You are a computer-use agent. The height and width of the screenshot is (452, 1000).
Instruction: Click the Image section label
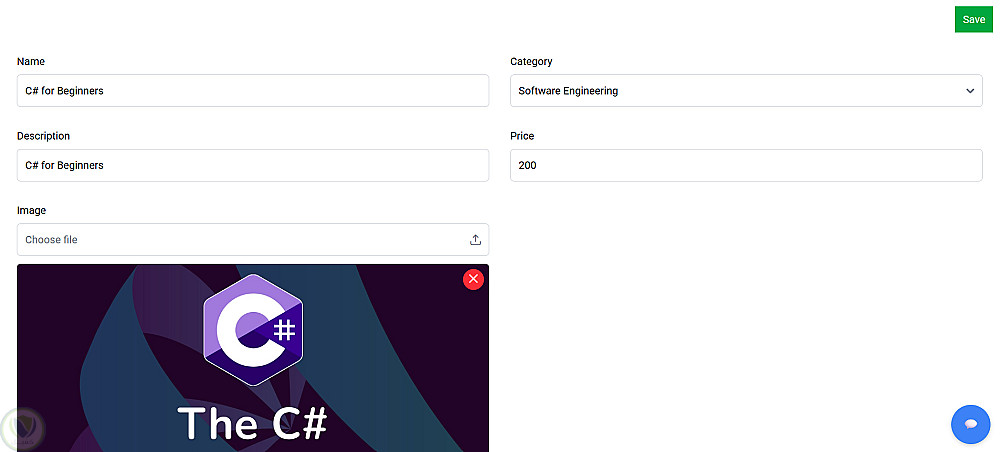(x=32, y=211)
